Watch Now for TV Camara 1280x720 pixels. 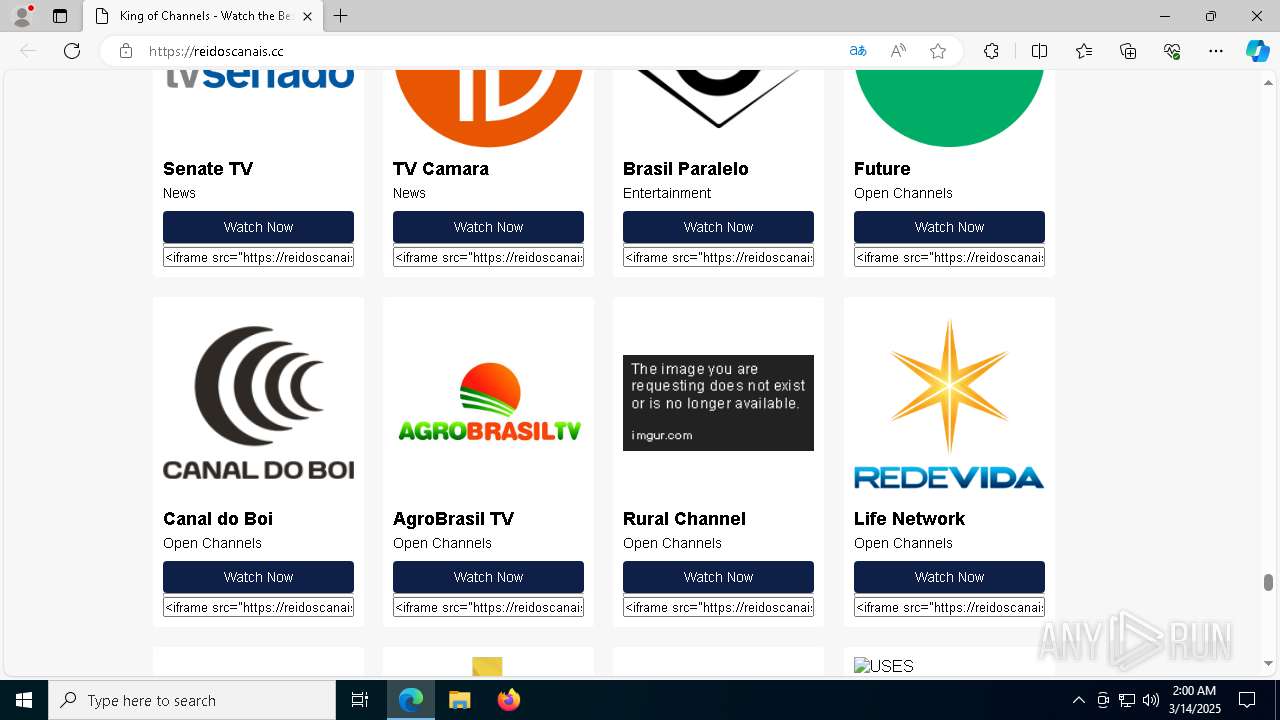(x=488, y=227)
